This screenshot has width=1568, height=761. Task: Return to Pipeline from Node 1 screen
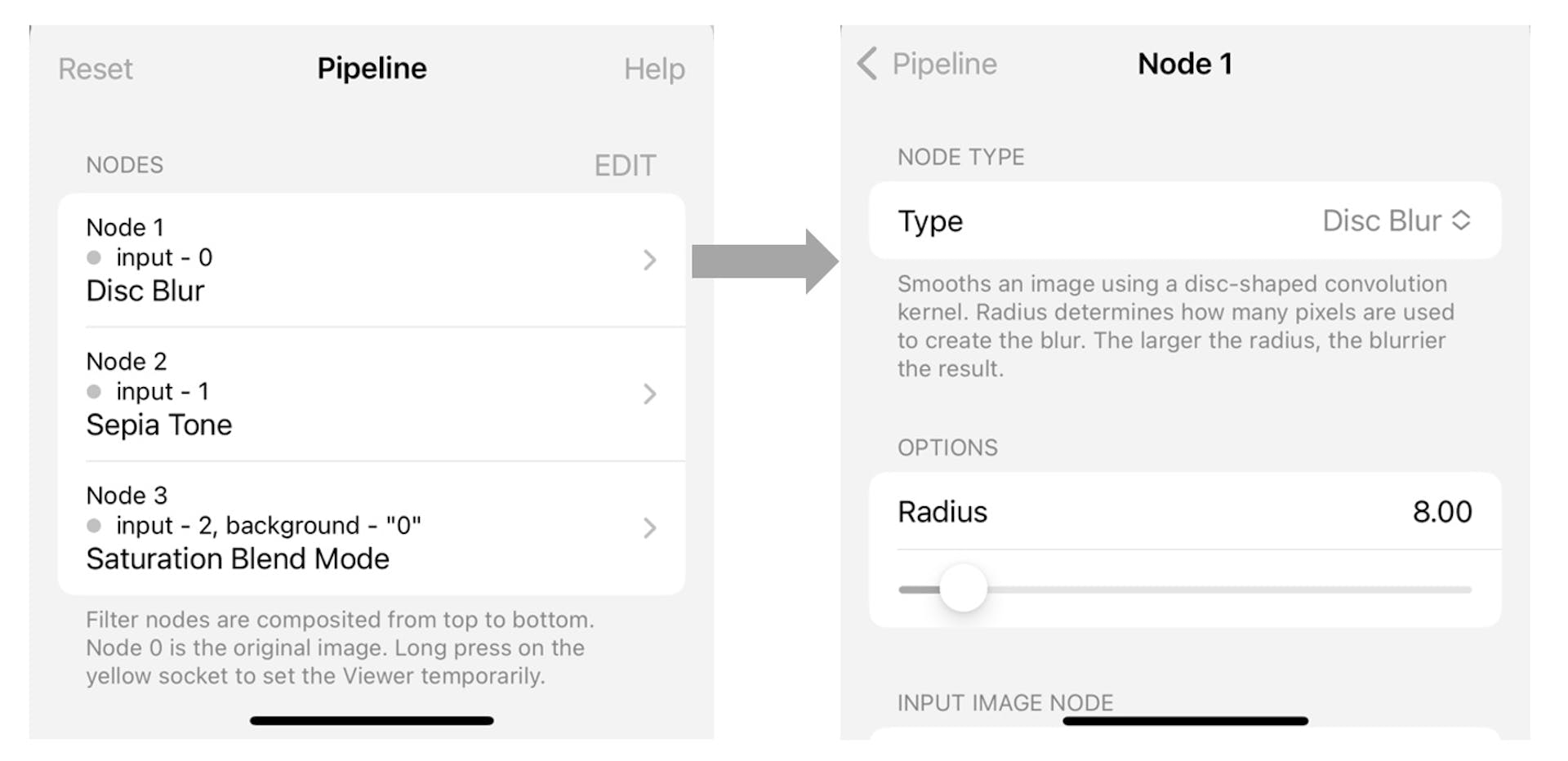[x=927, y=63]
